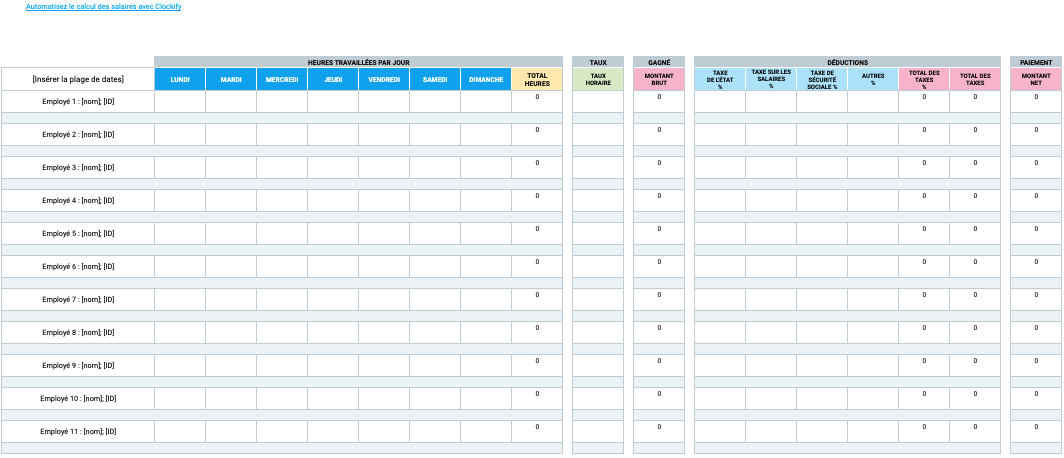1064x458 pixels.
Task: Click the LUNDI column header
Action: tap(180, 79)
